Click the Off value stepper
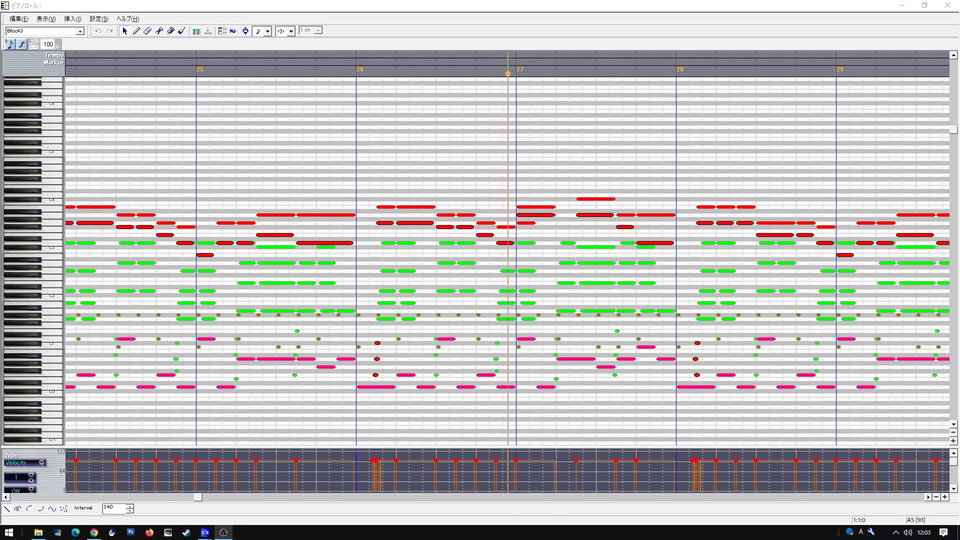The width and height of the screenshot is (960, 540). coord(32,490)
